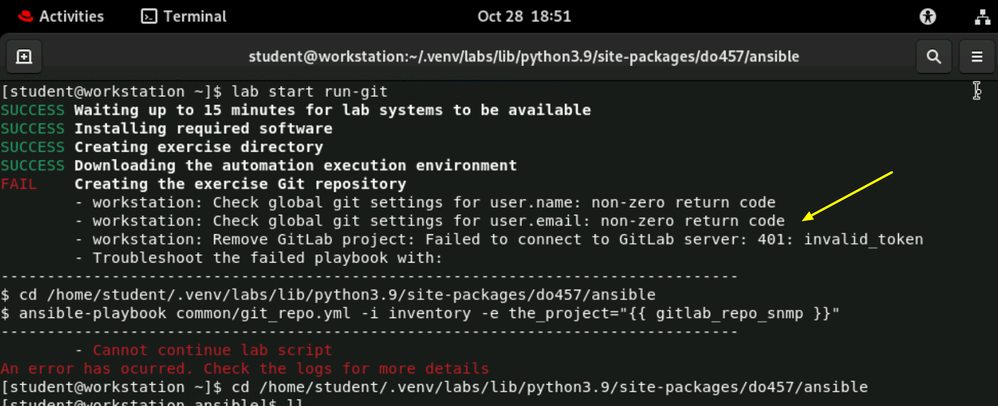998x406 pixels.
Task: Click the user.email check line
Action: [438, 221]
